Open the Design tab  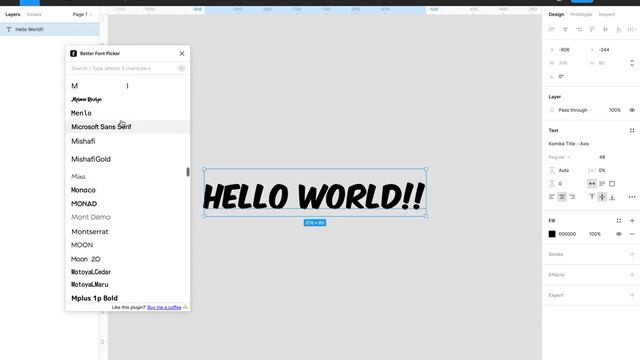point(556,14)
